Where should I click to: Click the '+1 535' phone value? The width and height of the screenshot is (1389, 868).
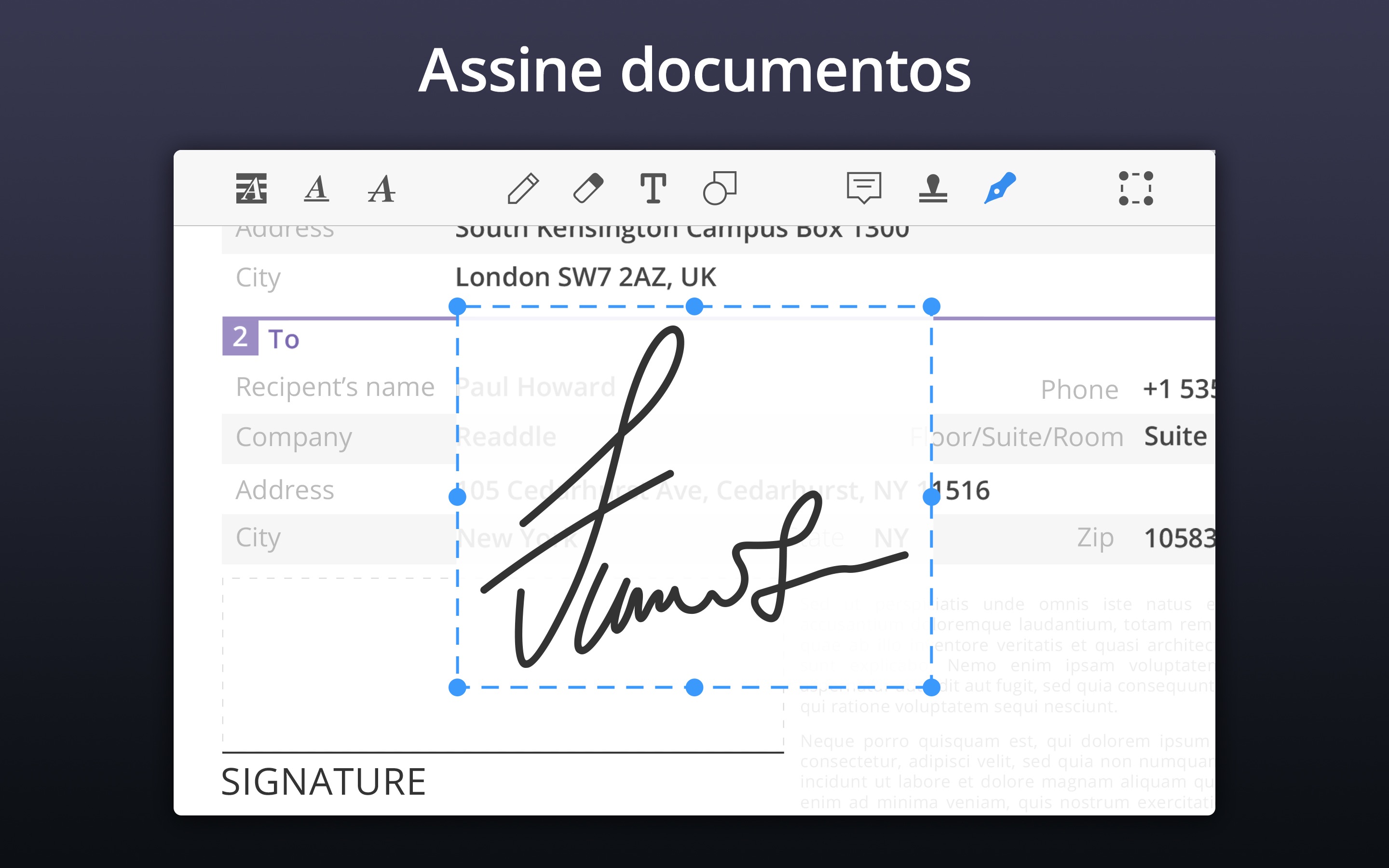click(1179, 389)
